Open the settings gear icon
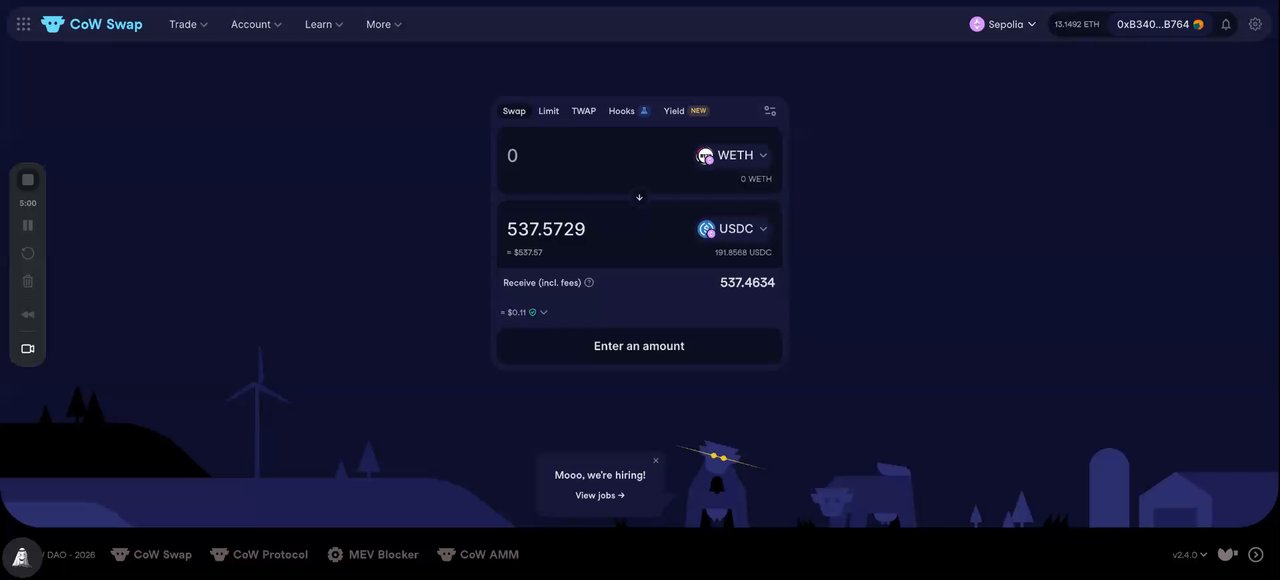The height and width of the screenshot is (580, 1280). pyautogui.click(x=1255, y=24)
